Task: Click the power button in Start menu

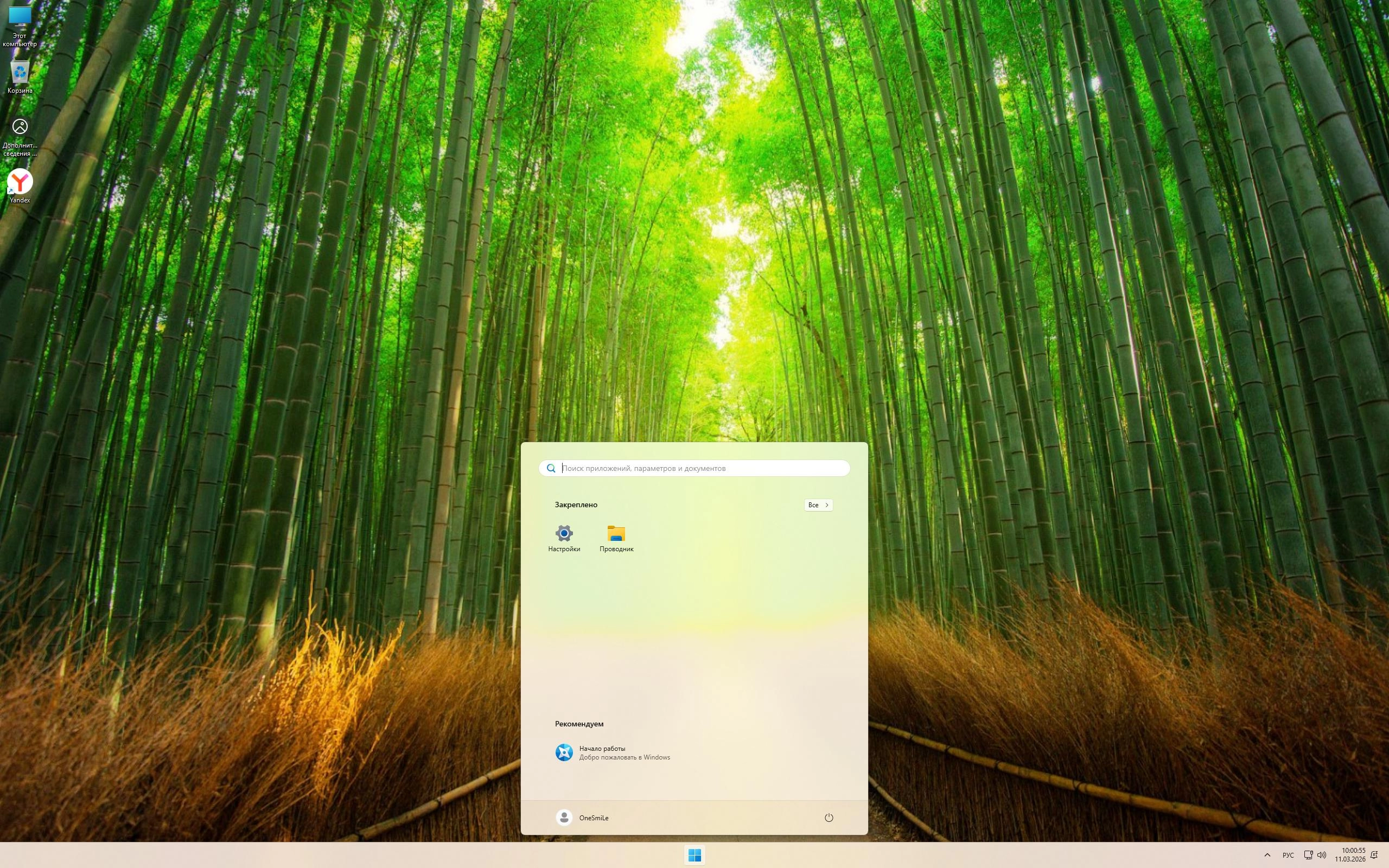Action: 828,818
